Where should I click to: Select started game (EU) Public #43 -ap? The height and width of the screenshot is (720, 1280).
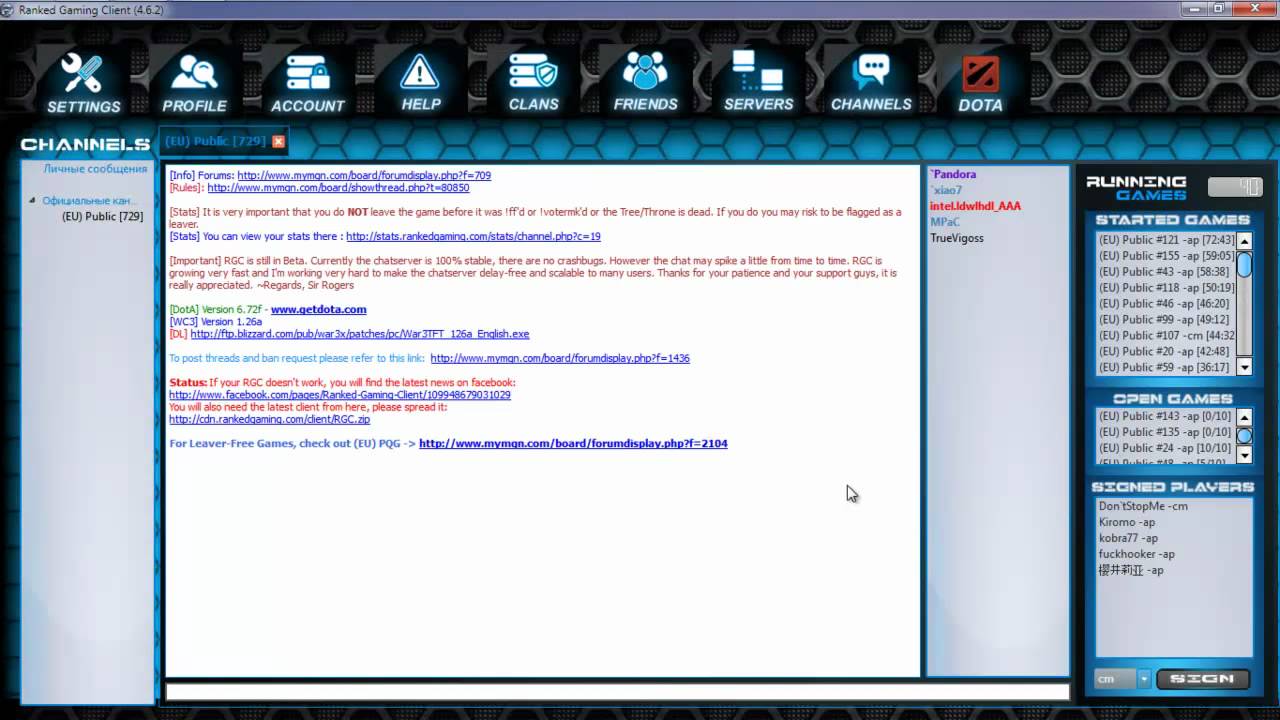[x=1166, y=272]
